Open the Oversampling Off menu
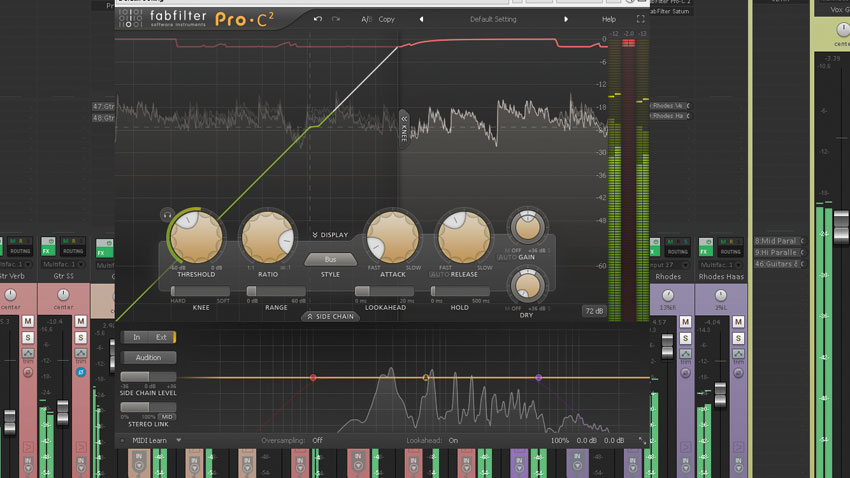 [317, 441]
